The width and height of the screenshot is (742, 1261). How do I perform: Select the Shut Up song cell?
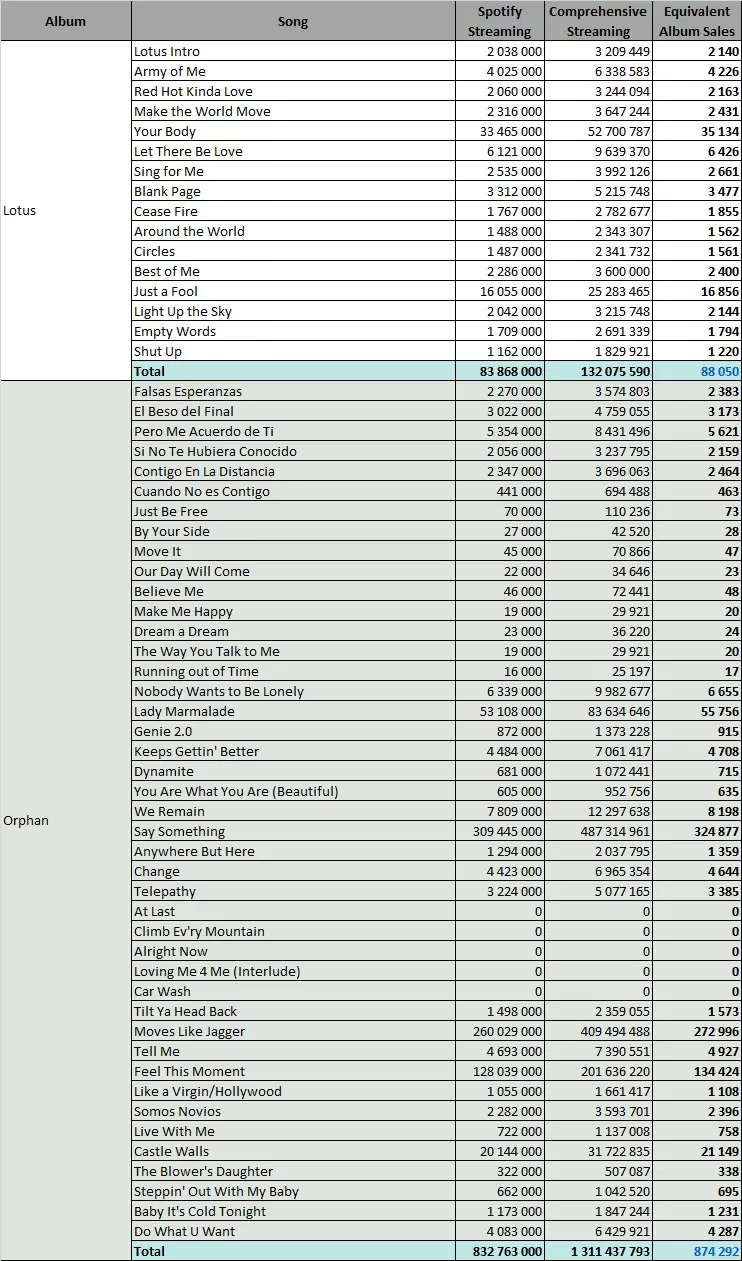pos(293,351)
